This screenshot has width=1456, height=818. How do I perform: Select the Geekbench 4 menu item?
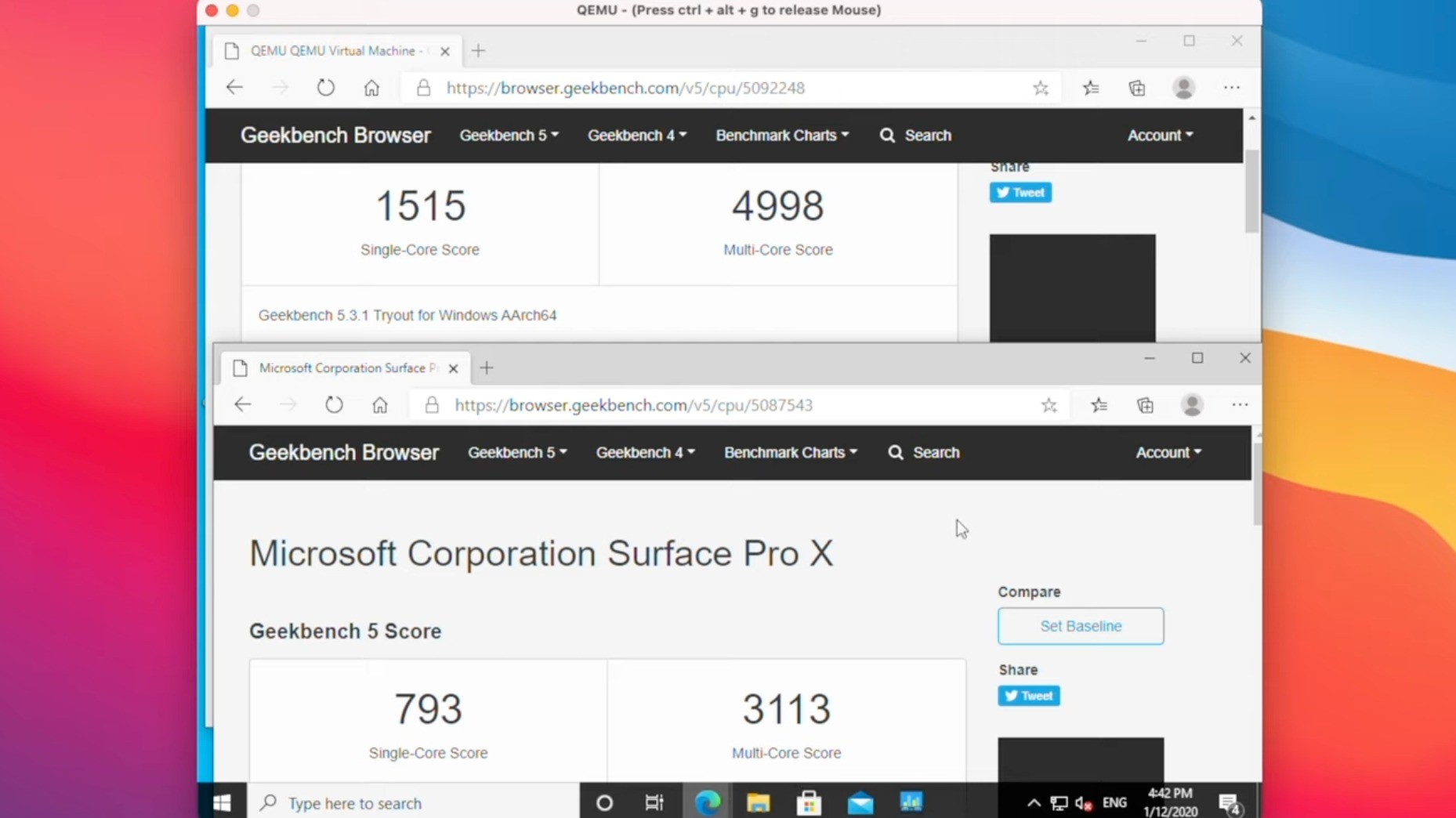pos(644,452)
